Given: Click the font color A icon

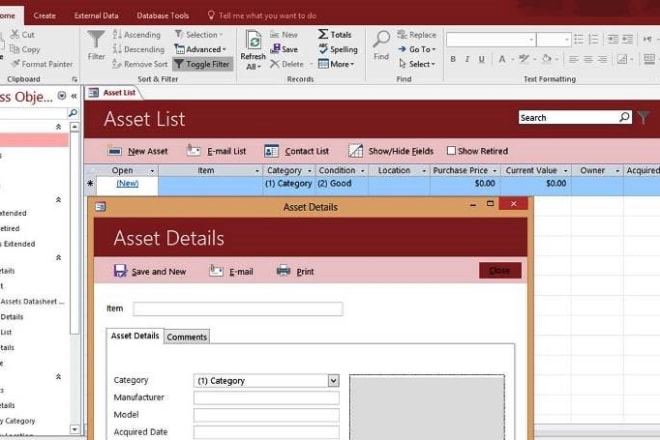Looking at the screenshot, I should pyautogui.click(x=502, y=59).
